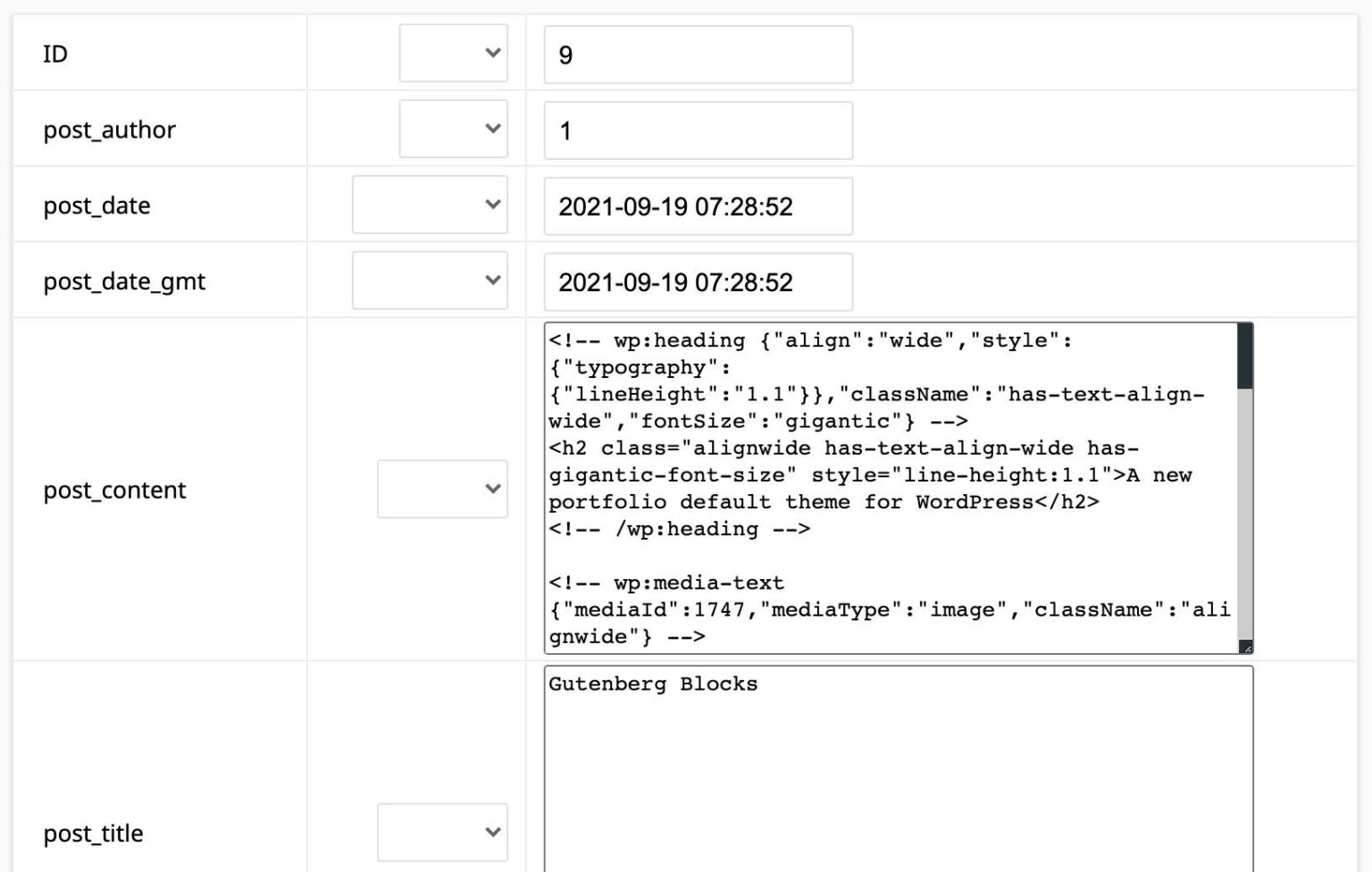1372x872 pixels.
Task: Click the post_author field name label
Action: pos(110,129)
